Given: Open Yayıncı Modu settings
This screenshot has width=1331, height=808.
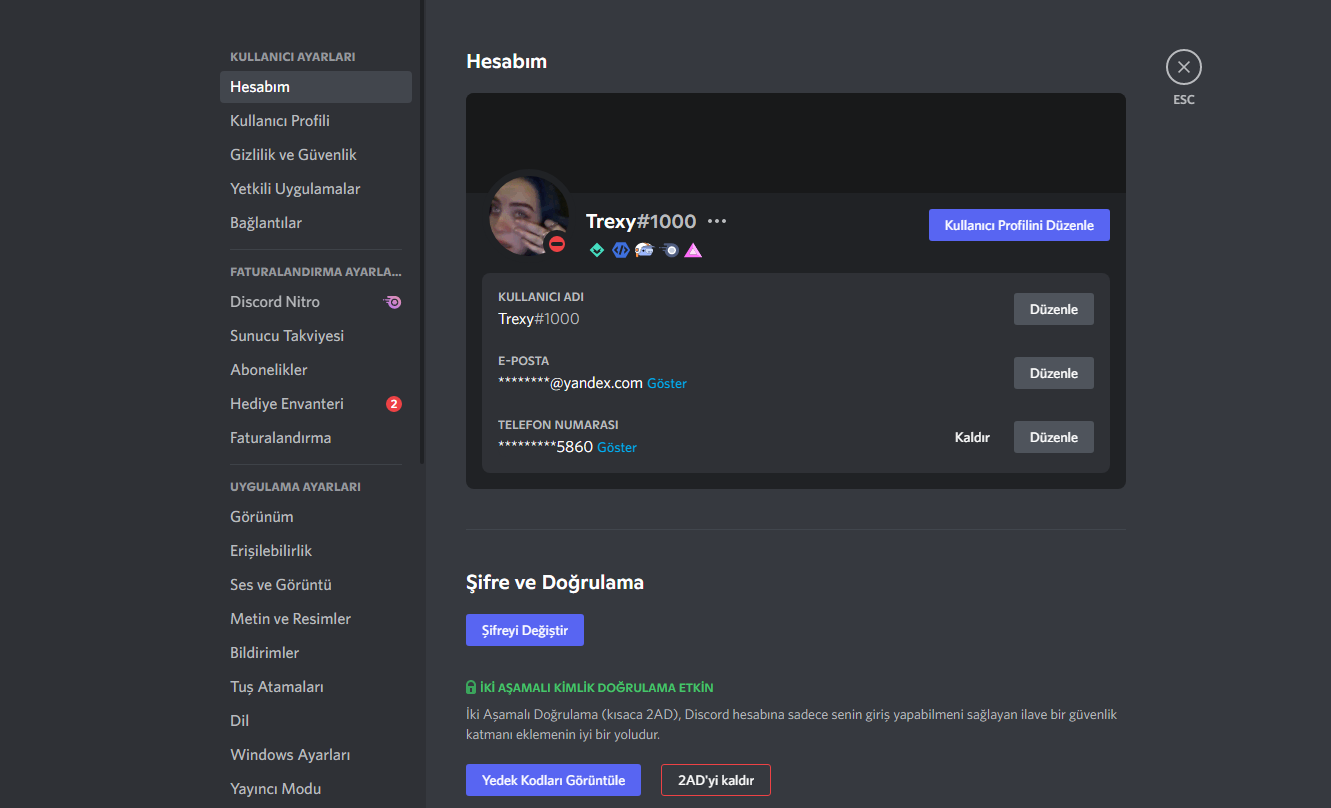Looking at the screenshot, I should [316, 789].
